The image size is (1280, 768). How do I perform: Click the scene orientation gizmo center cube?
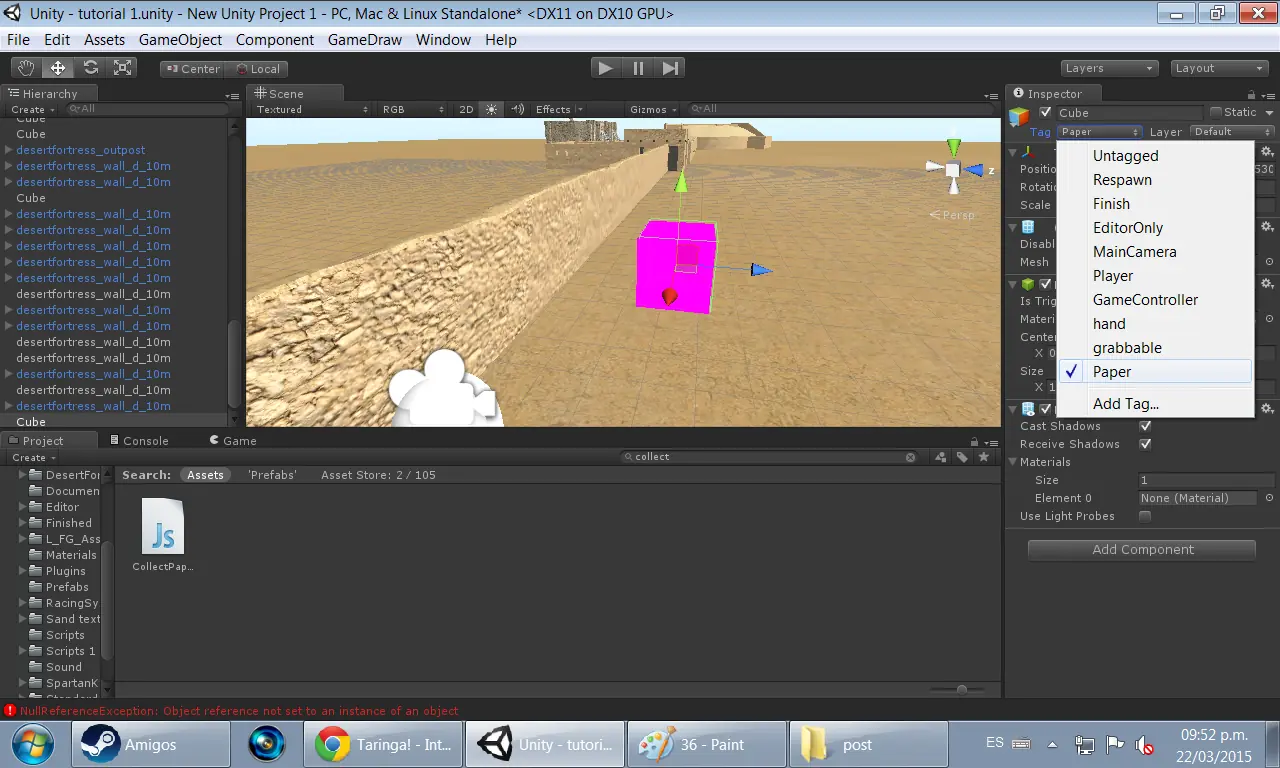[x=953, y=170]
